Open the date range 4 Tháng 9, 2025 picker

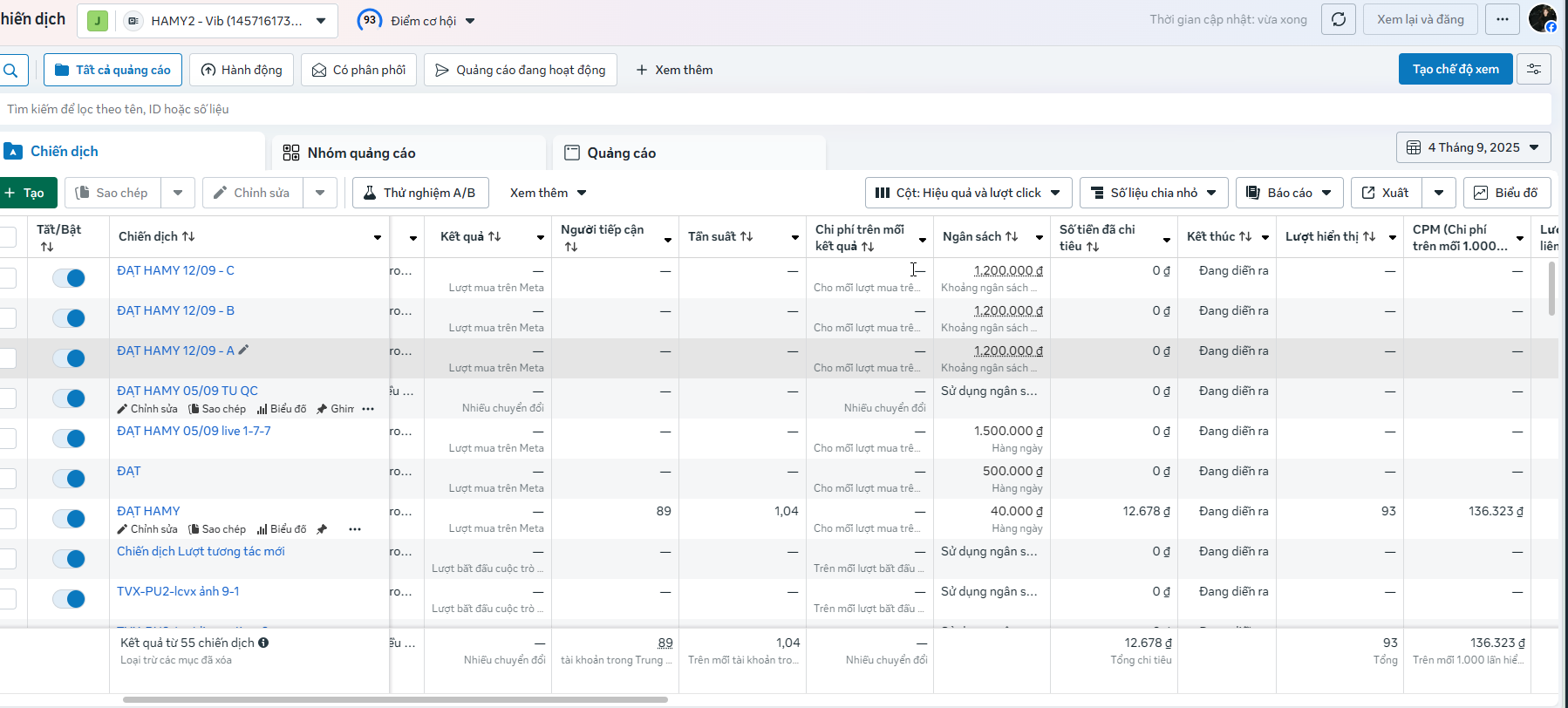[1473, 147]
